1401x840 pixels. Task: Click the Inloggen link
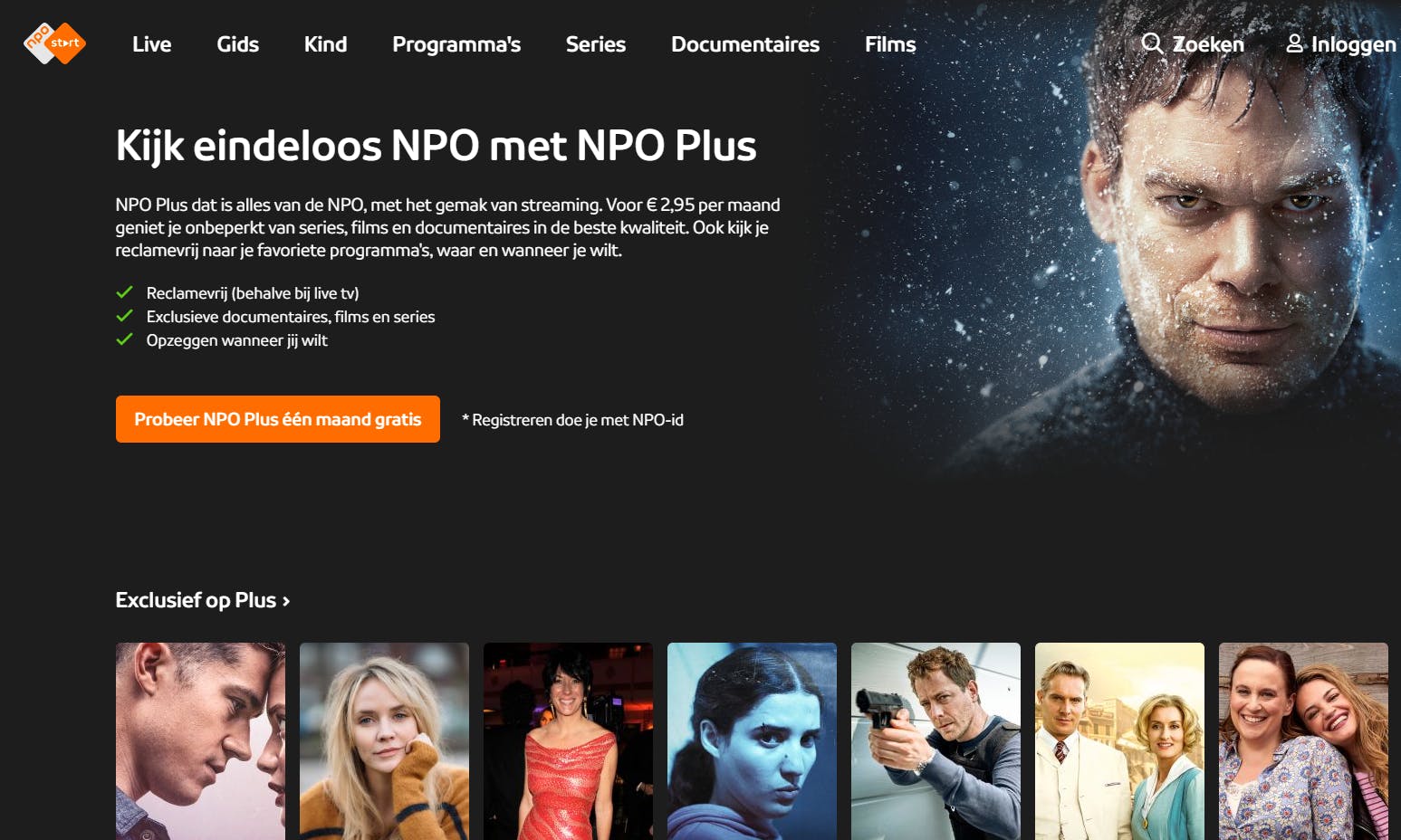(1353, 44)
